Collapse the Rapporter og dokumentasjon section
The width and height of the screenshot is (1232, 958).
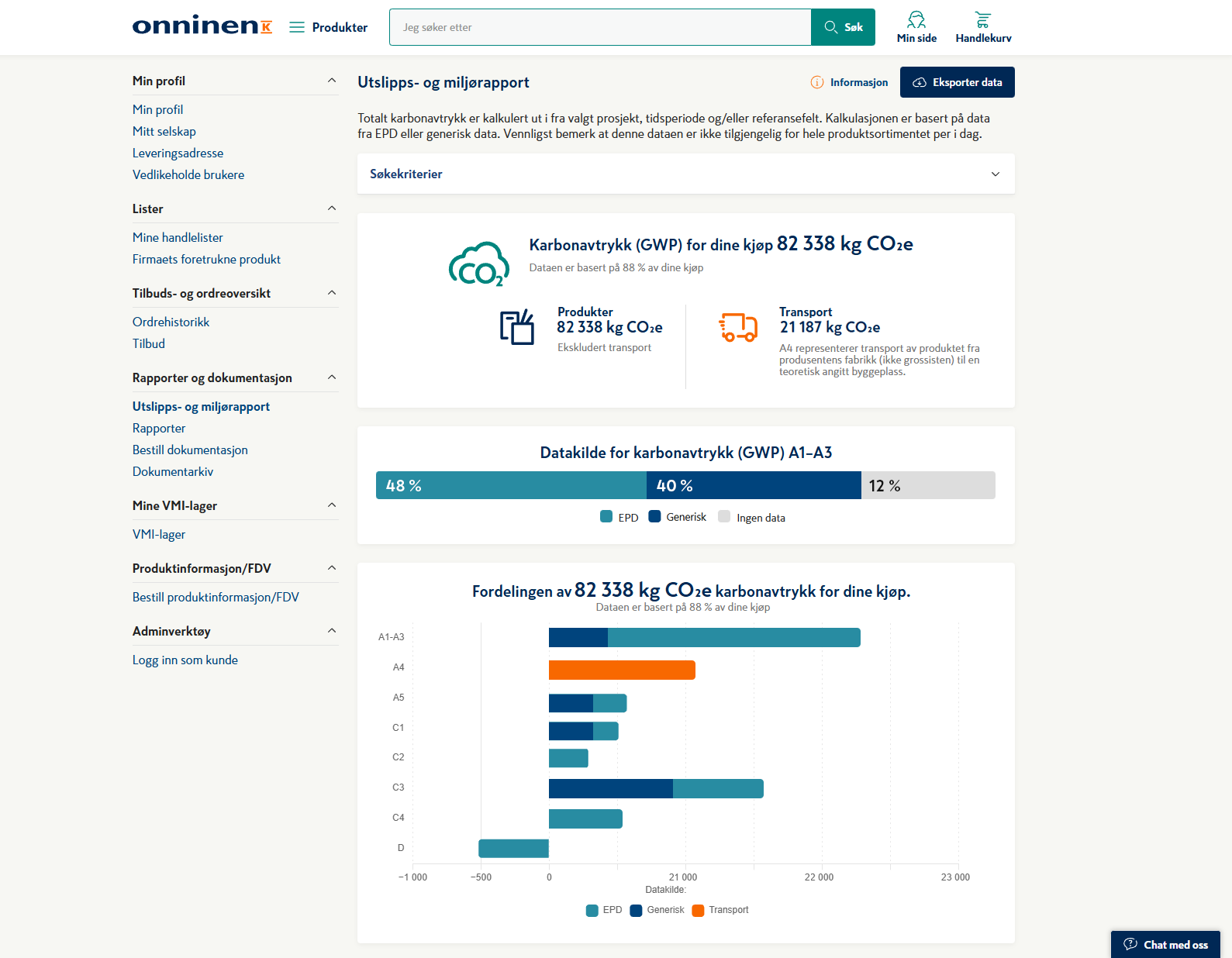[x=332, y=377]
